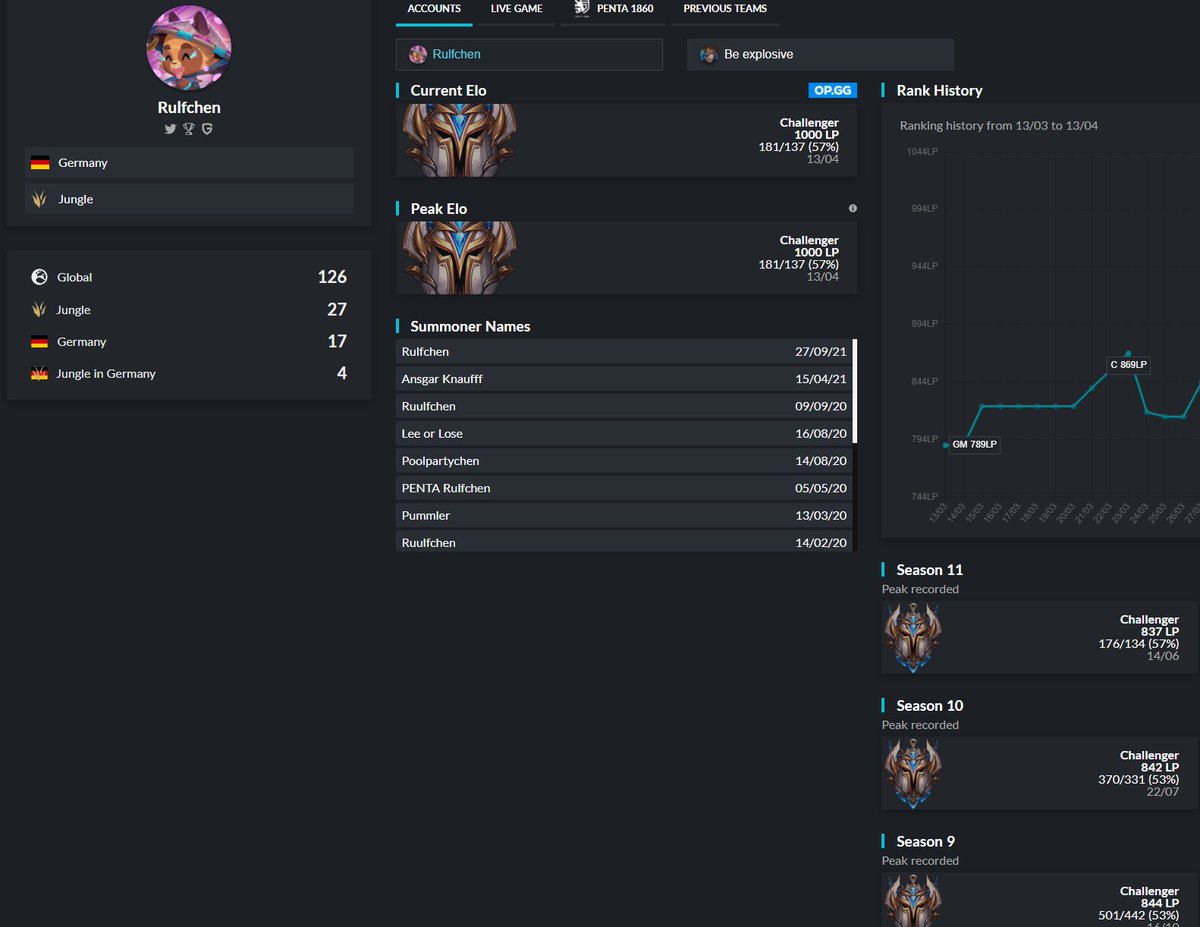Click the Germany flag in the rankings list
1200x927 pixels.
click(40, 342)
